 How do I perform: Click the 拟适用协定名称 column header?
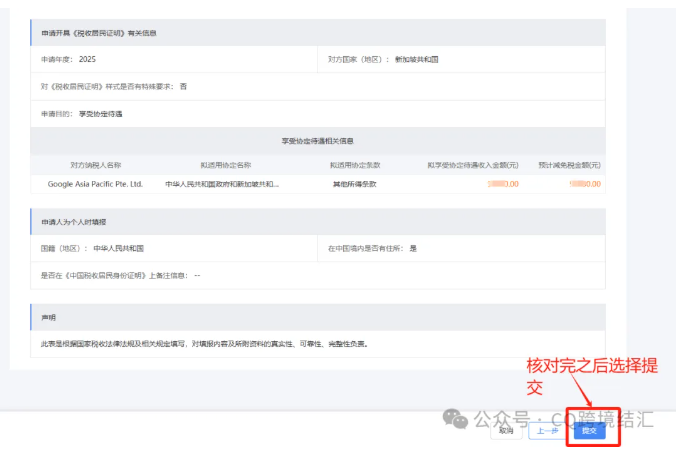pos(225,165)
